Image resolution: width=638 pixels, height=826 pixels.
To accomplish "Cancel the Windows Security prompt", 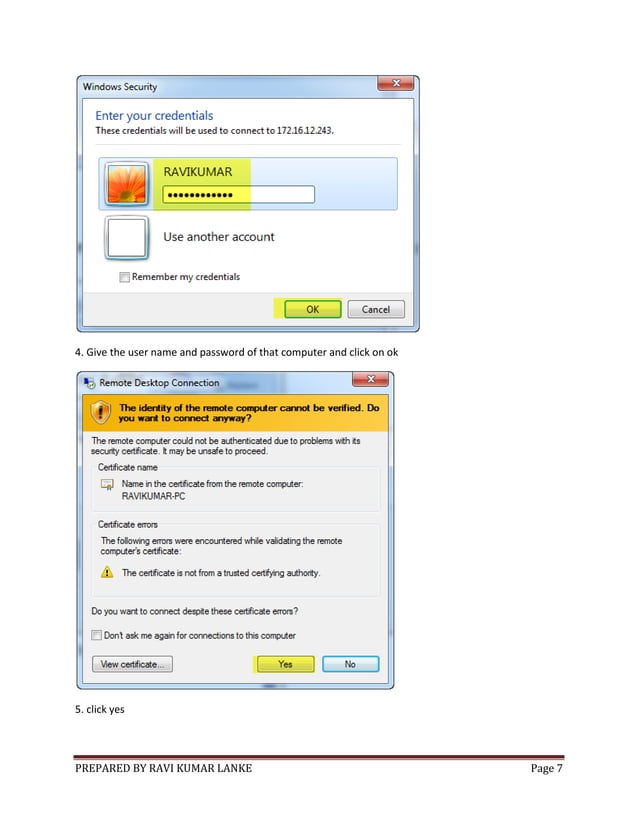I will pyautogui.click(x=376, y=309).
